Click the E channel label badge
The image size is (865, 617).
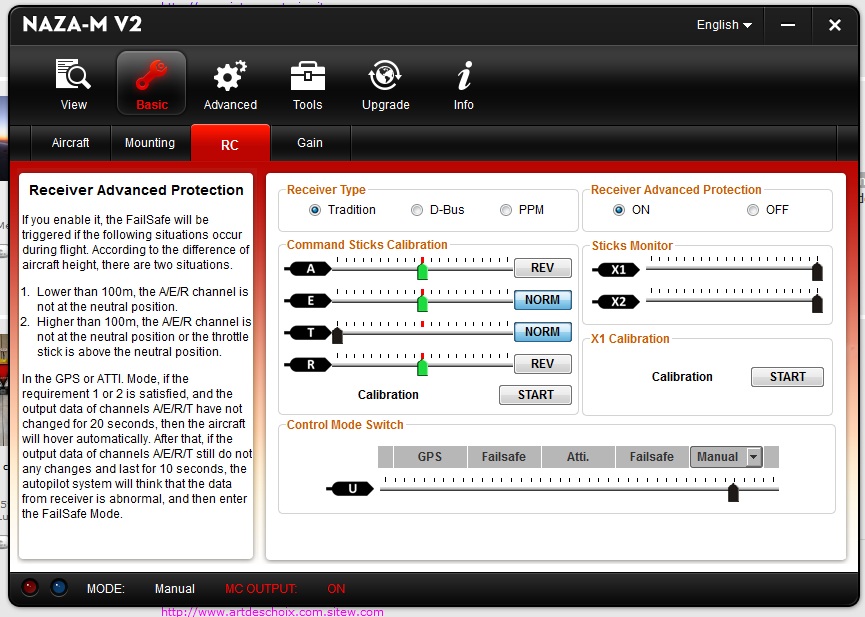coord(308,301)
